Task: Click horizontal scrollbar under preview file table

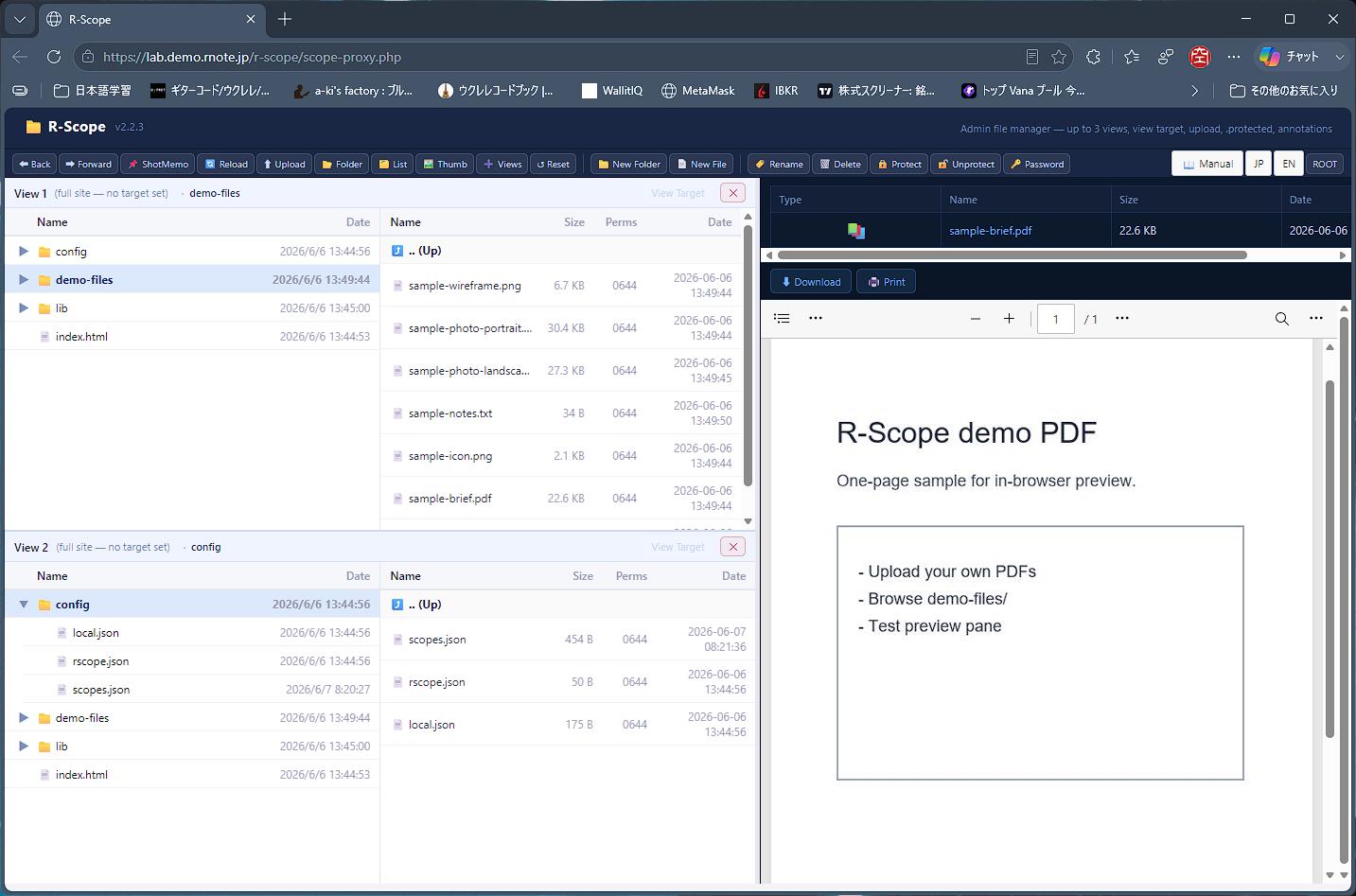Action: [1012, 255]
